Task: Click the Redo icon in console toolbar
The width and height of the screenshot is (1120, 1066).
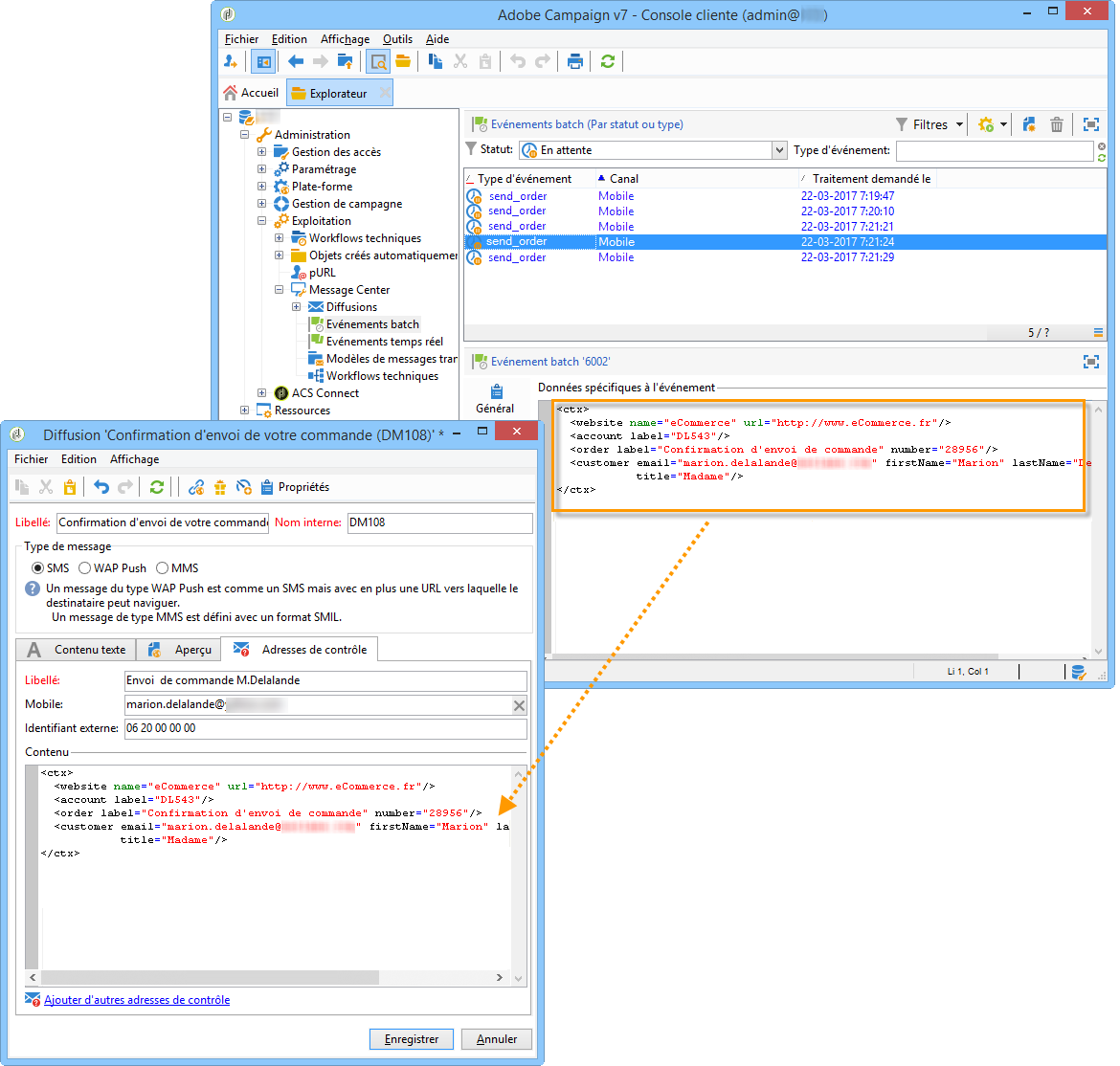Action: tap(543, 61)
